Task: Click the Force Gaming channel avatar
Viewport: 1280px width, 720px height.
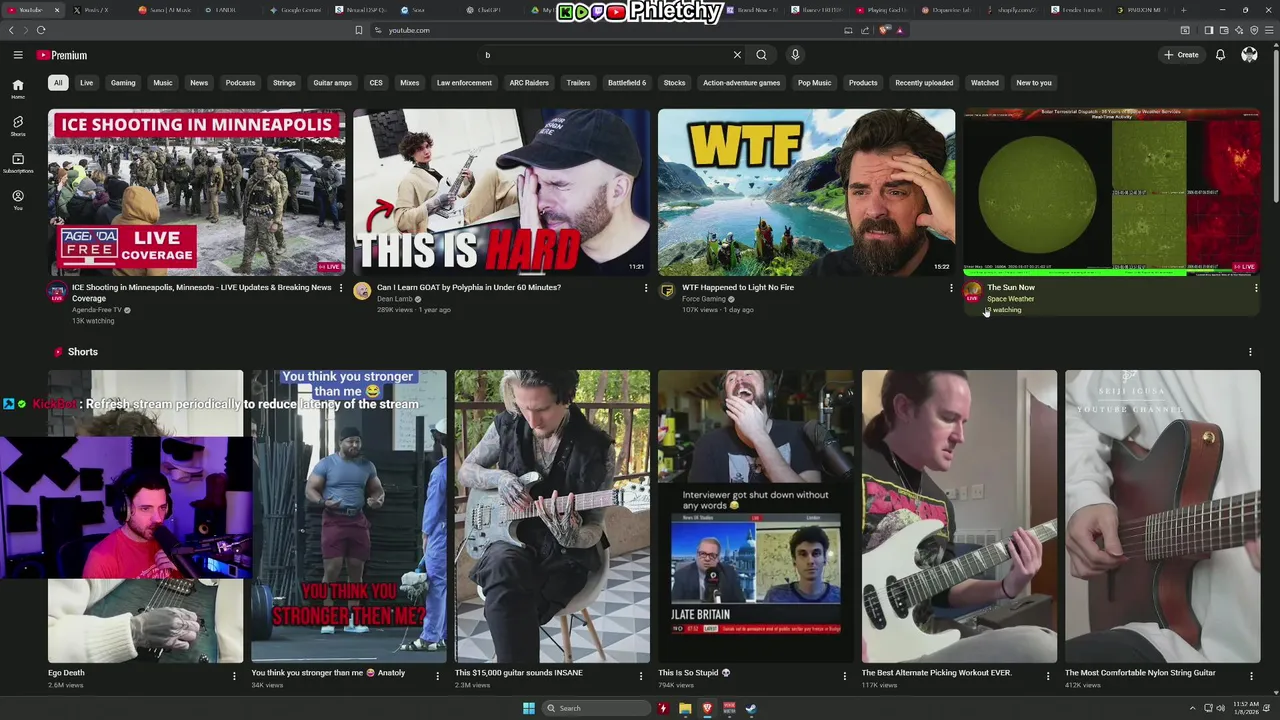Action: click(x=667, y=291)
